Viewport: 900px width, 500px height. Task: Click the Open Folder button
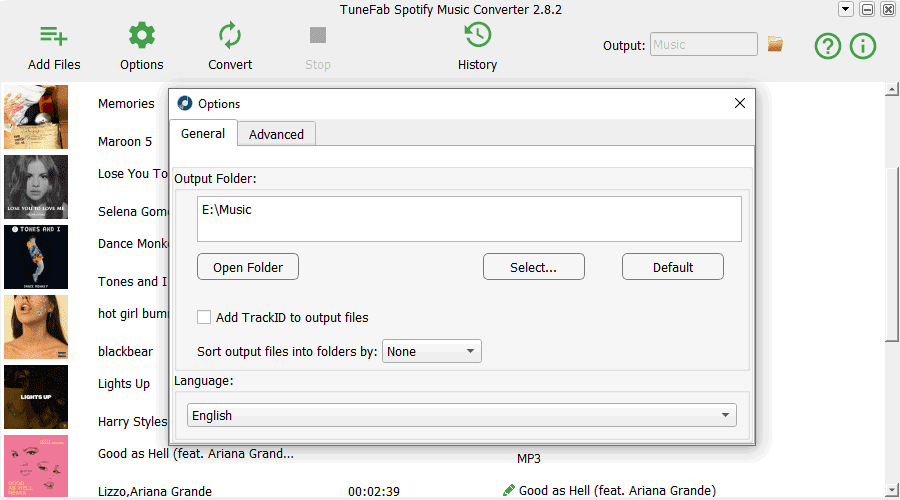[248, 267]
